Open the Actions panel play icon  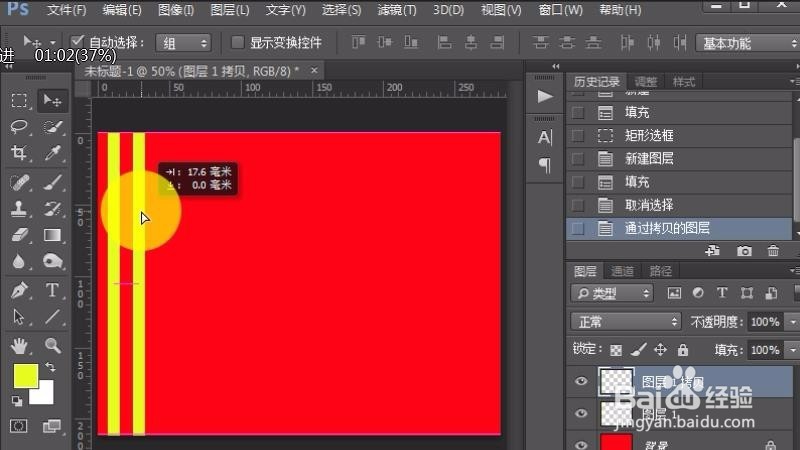544,96
